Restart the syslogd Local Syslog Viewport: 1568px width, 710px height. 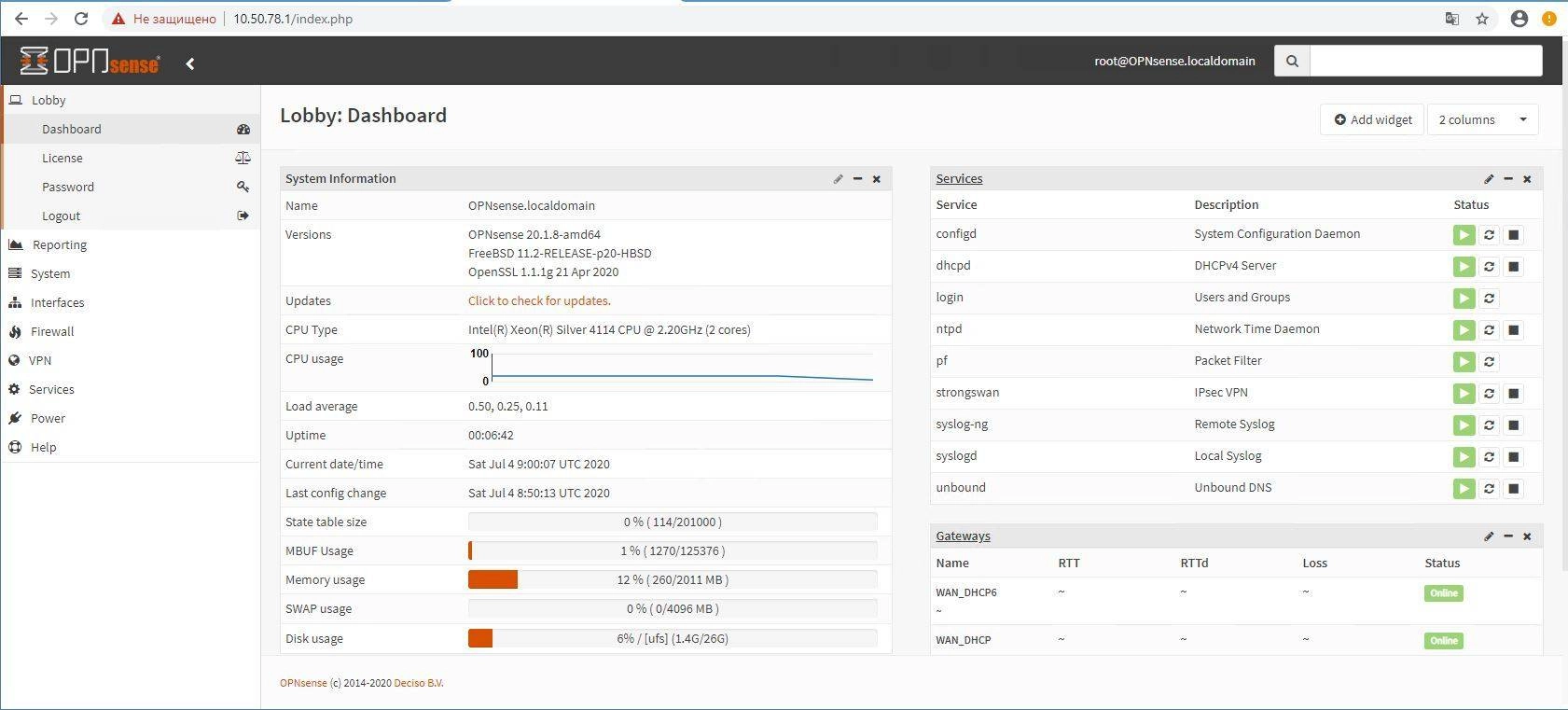[1489, 457]
